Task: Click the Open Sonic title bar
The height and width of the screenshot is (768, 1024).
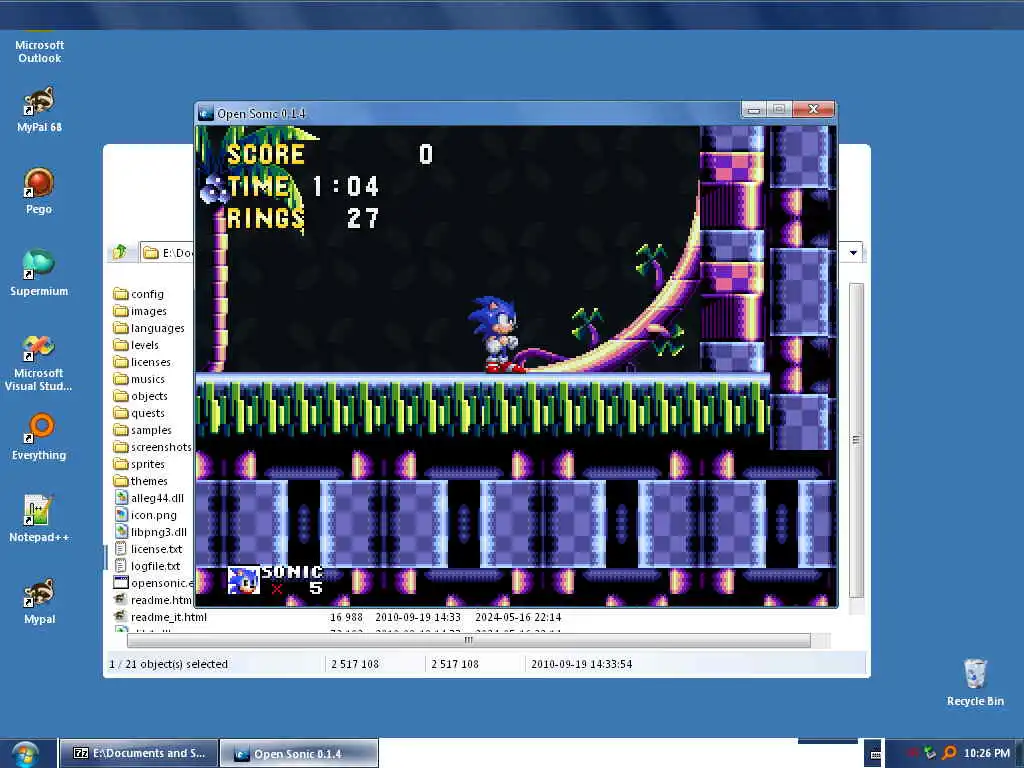Action: tap(477, 113)
